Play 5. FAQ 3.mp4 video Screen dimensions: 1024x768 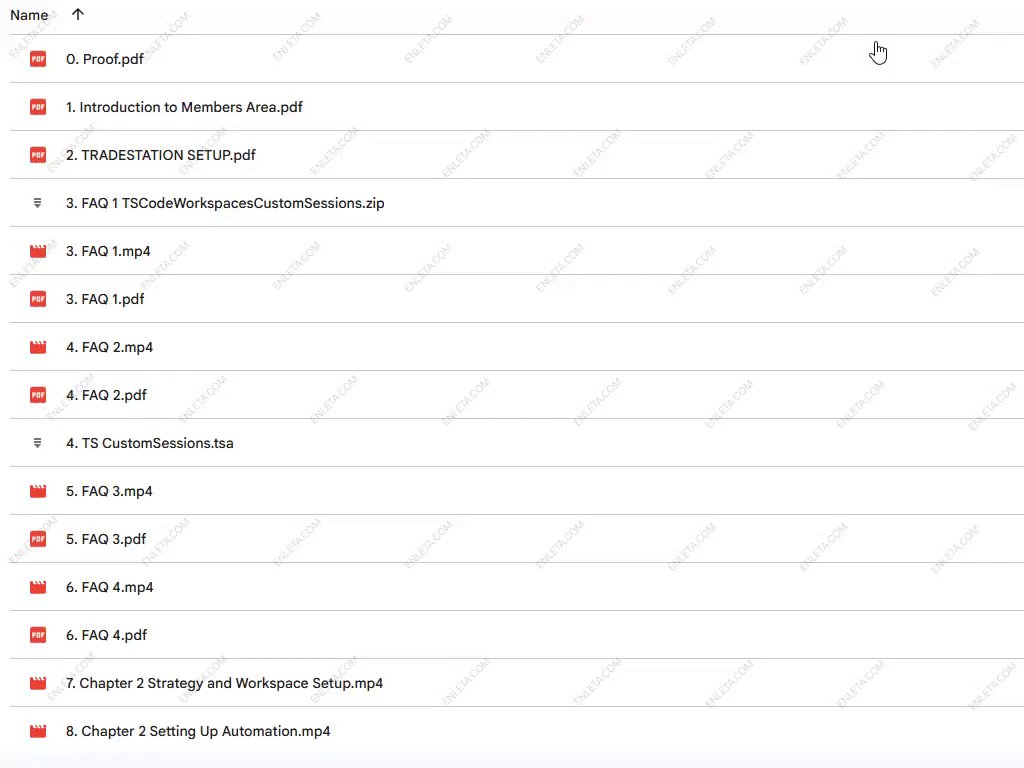click(x=109, y=491)
